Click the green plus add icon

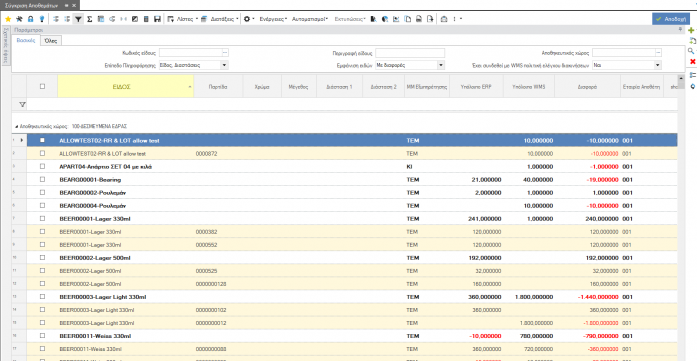click(x=691, y=30)
